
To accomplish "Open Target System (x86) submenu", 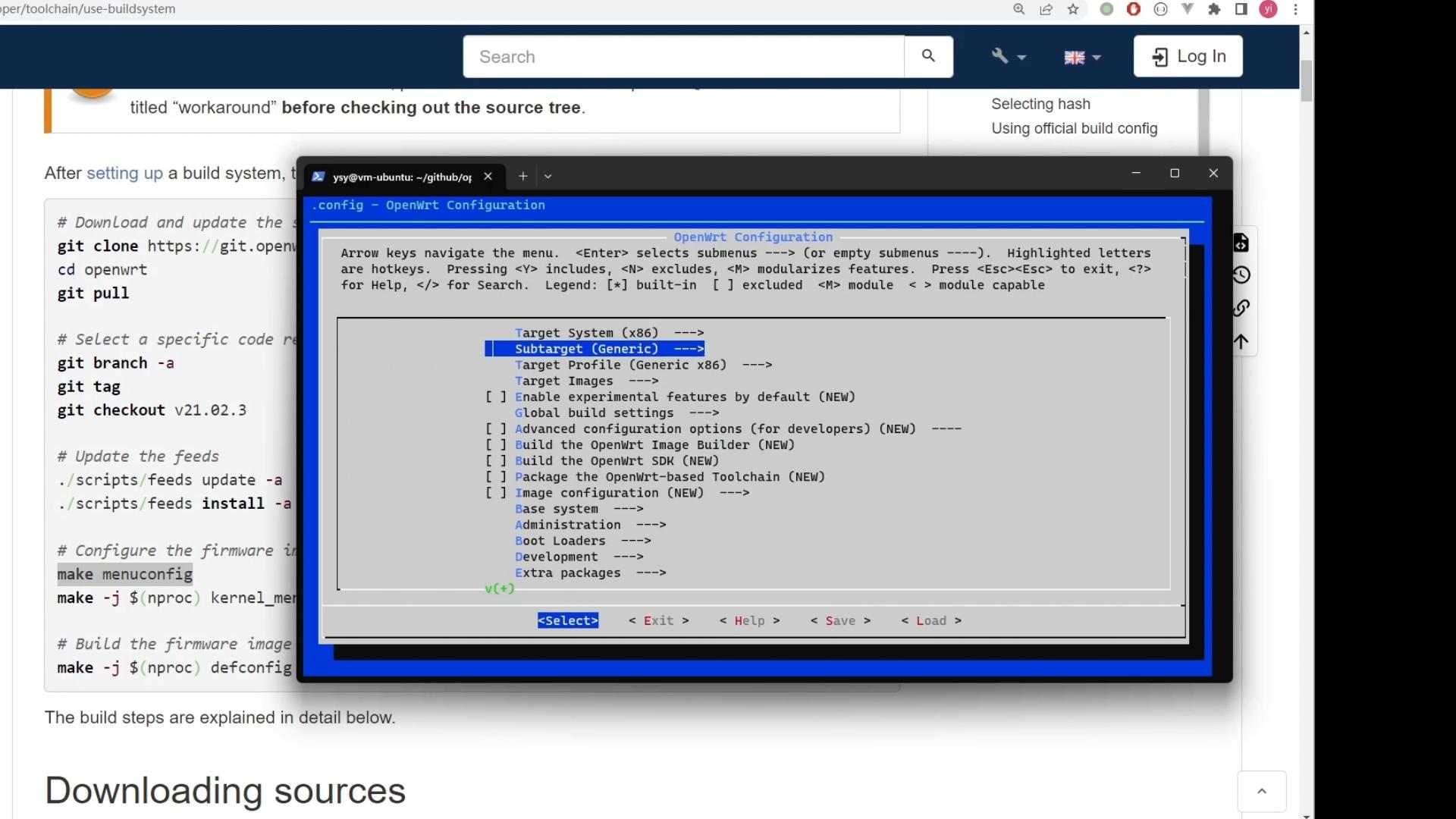I will tap(609, 333).
